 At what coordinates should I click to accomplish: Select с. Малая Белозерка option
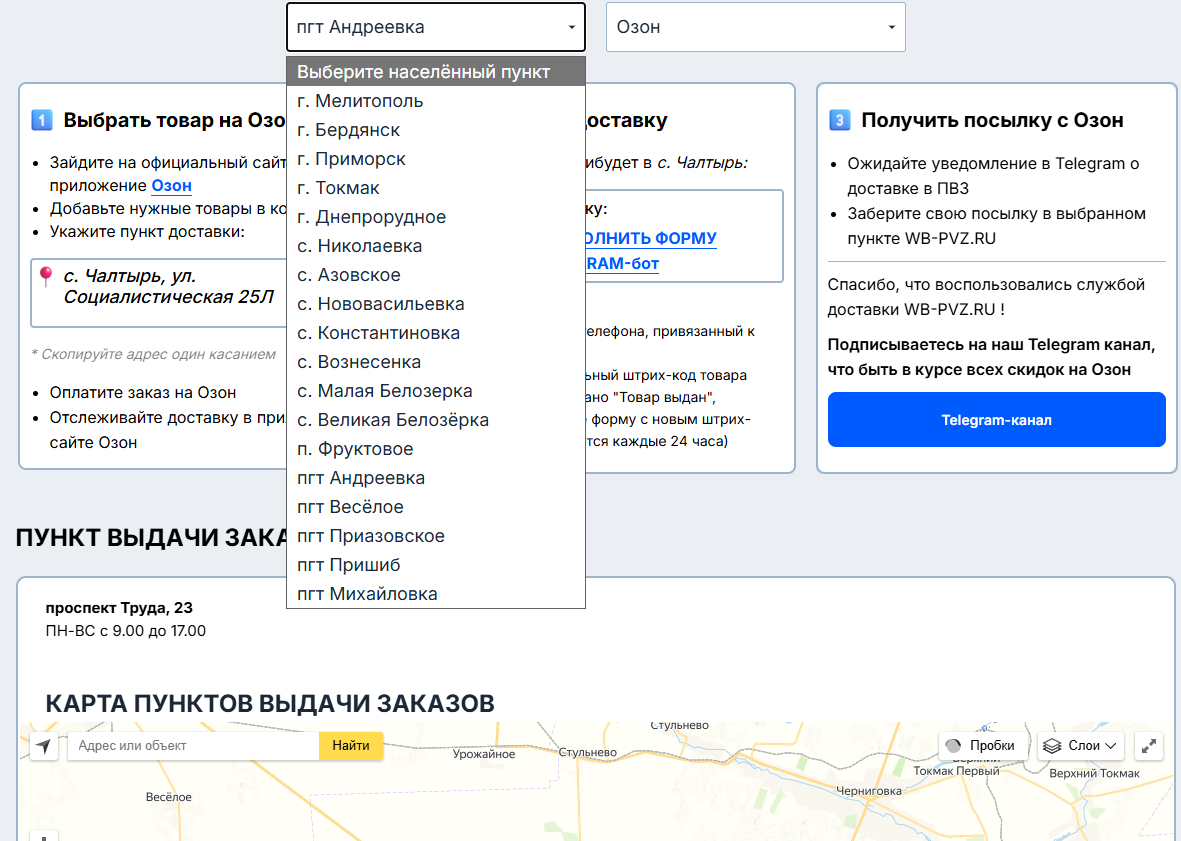click(x=436, y=391)
